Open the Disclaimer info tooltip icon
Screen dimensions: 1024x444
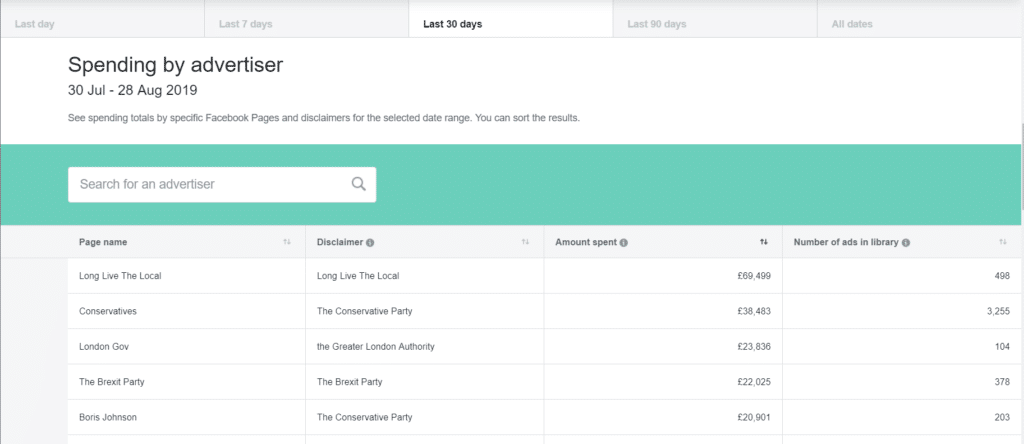click(x=370, y=243)
